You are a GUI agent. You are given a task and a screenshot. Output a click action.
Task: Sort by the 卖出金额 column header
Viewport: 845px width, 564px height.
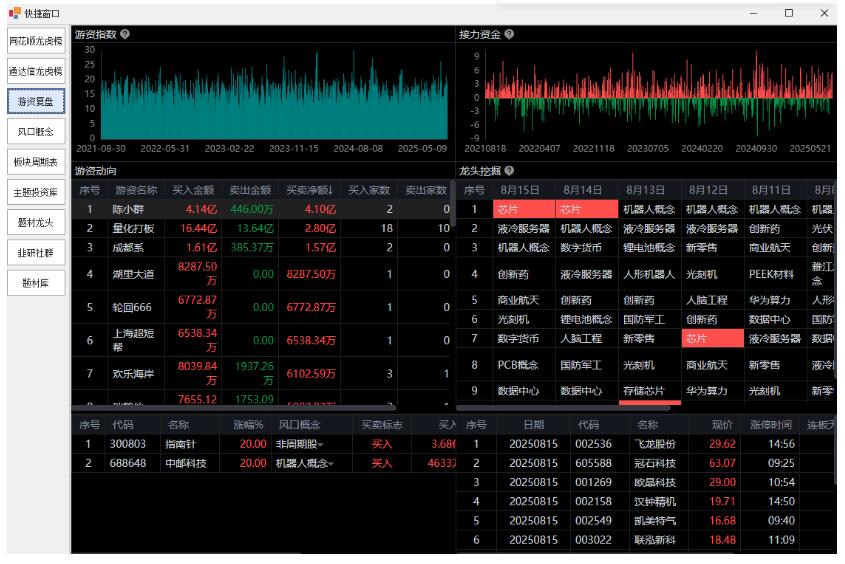(x=250, y=190)
